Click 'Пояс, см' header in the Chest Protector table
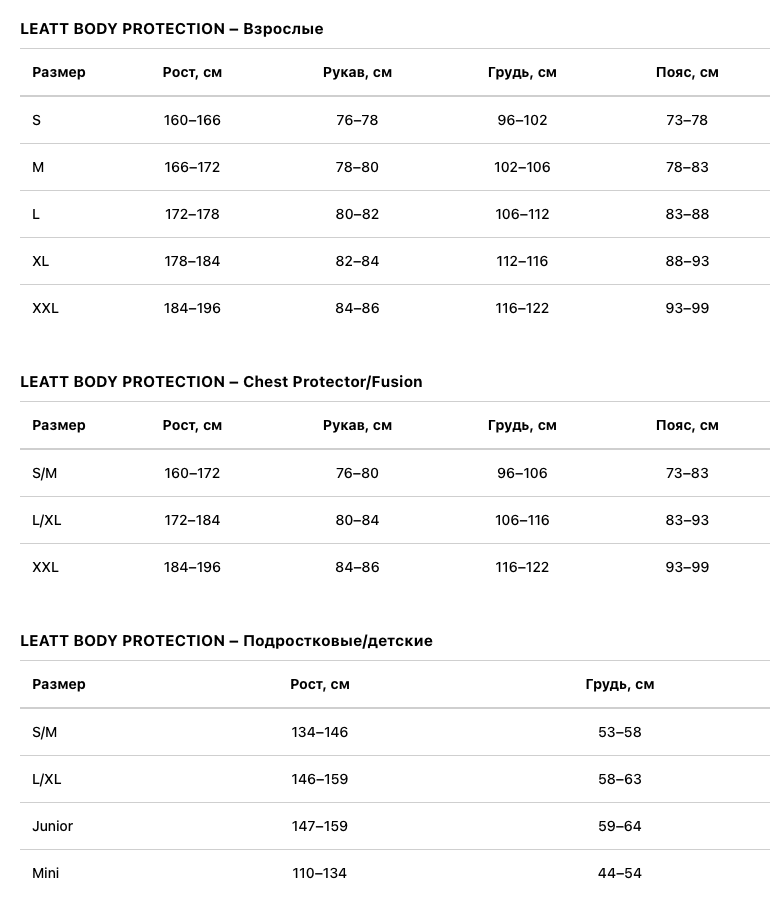The image size is (784, 901). coord(687,425)
